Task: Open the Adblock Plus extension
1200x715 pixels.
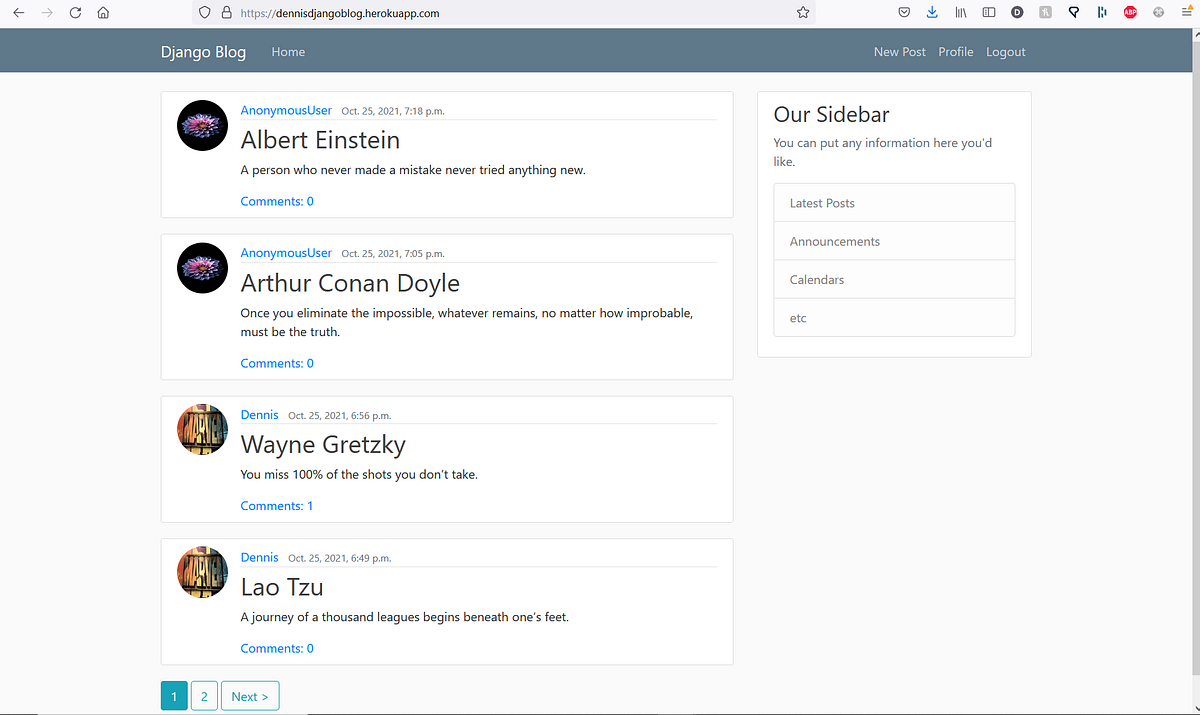Action: [x=1130, y=12]
